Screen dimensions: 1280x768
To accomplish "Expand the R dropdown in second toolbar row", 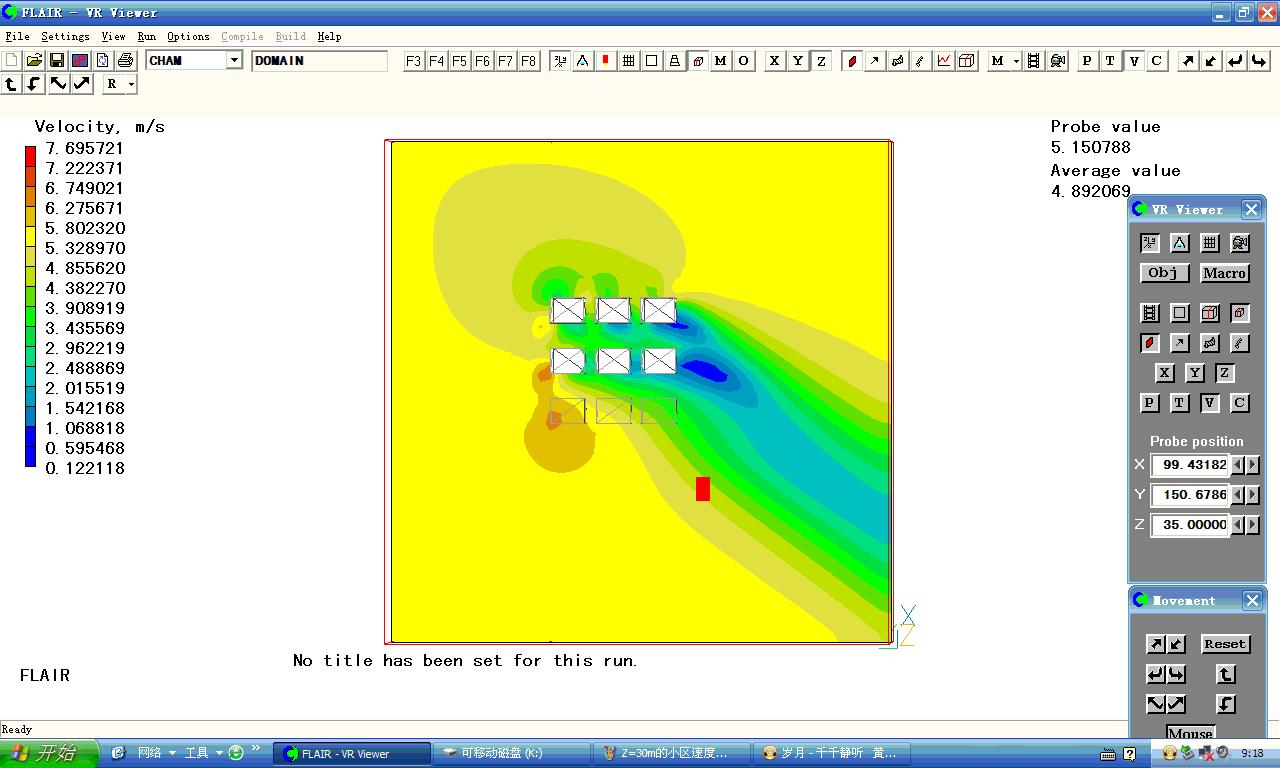I will 131,85.
